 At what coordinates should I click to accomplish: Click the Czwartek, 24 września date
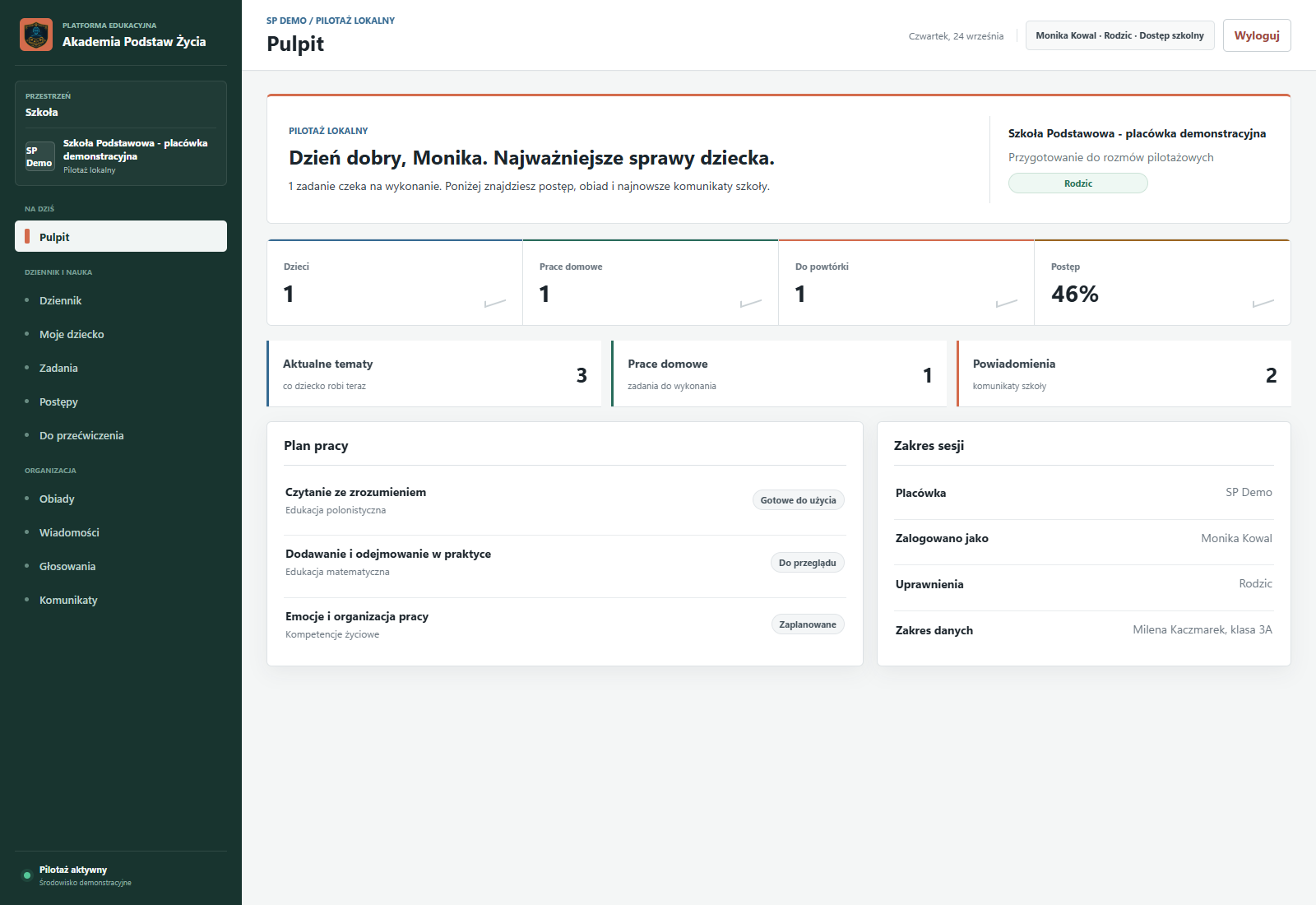click(956, 36)
